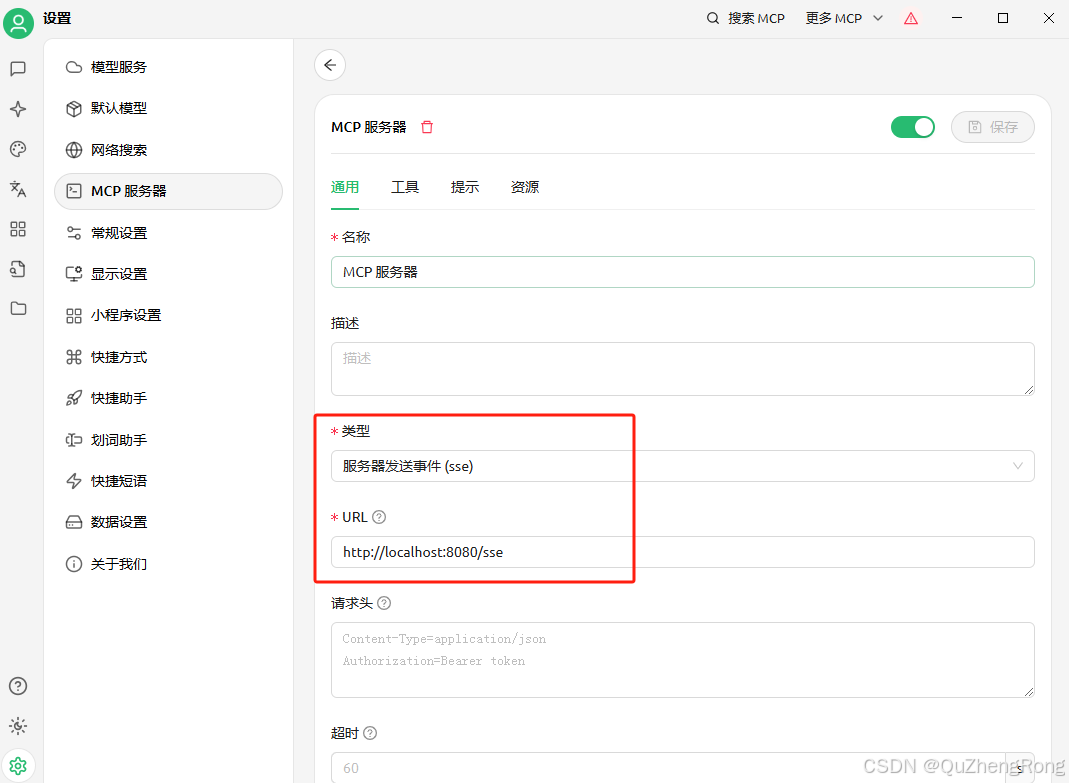1069x783 pixels.
Task: Click the 名称 input field
Action: click(x=682, y=272)
